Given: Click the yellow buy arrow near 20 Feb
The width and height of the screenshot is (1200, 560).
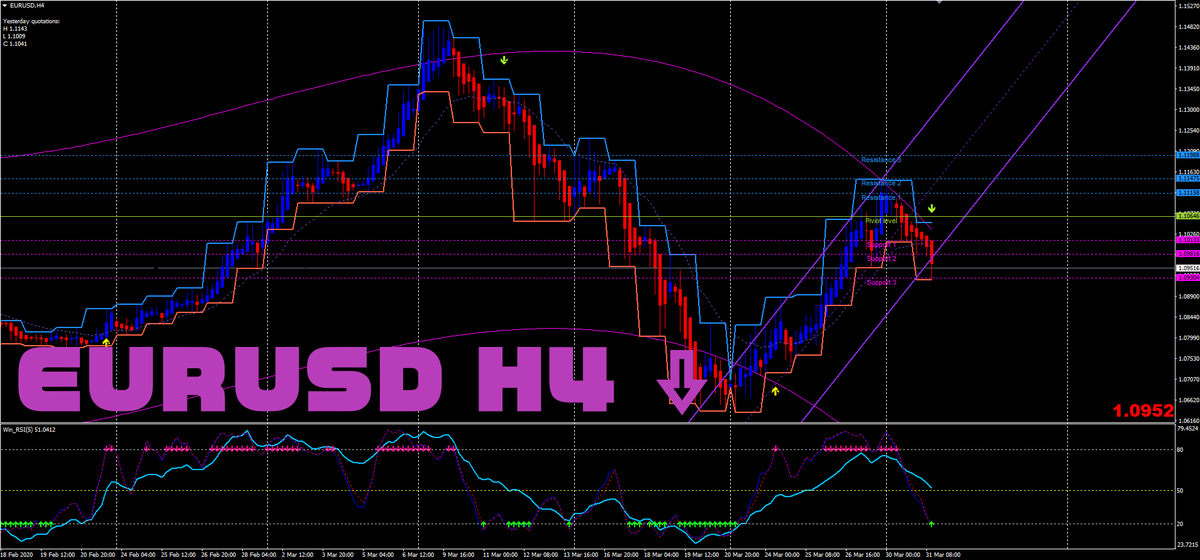Looking at the screenshot, I should pyautogui.click(x=107, y=343).
